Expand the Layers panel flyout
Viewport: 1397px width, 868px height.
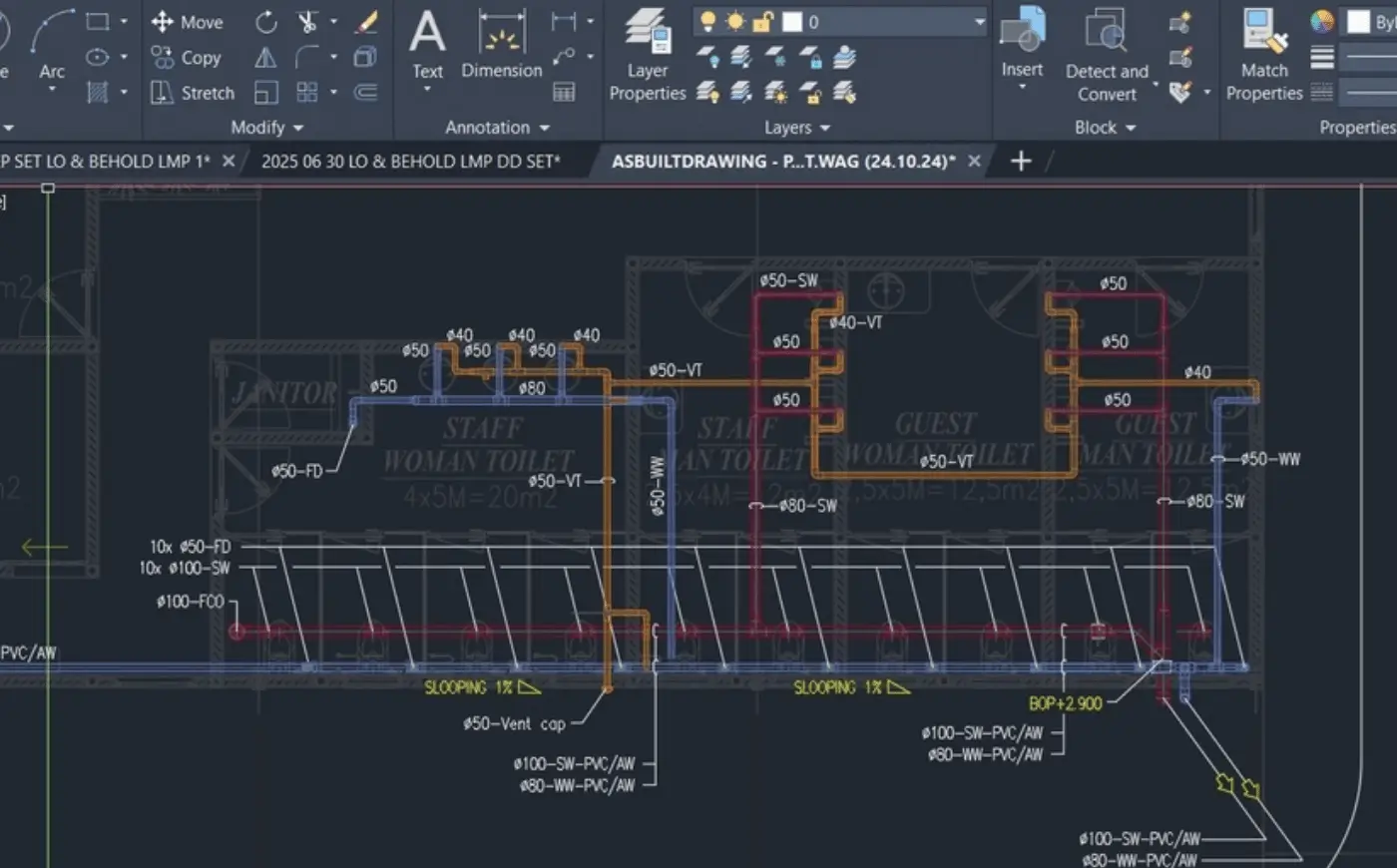[796, 128]
